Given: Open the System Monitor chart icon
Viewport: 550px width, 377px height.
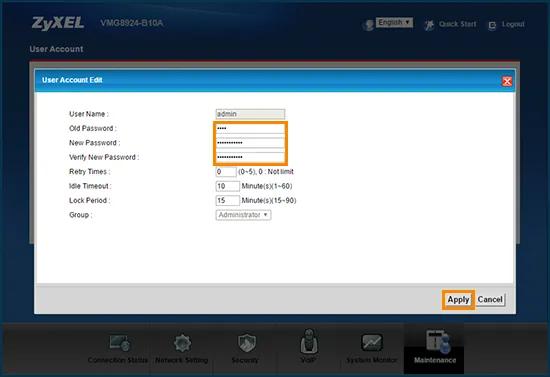Looking at the screenshot, I should [x=372, y=342].
